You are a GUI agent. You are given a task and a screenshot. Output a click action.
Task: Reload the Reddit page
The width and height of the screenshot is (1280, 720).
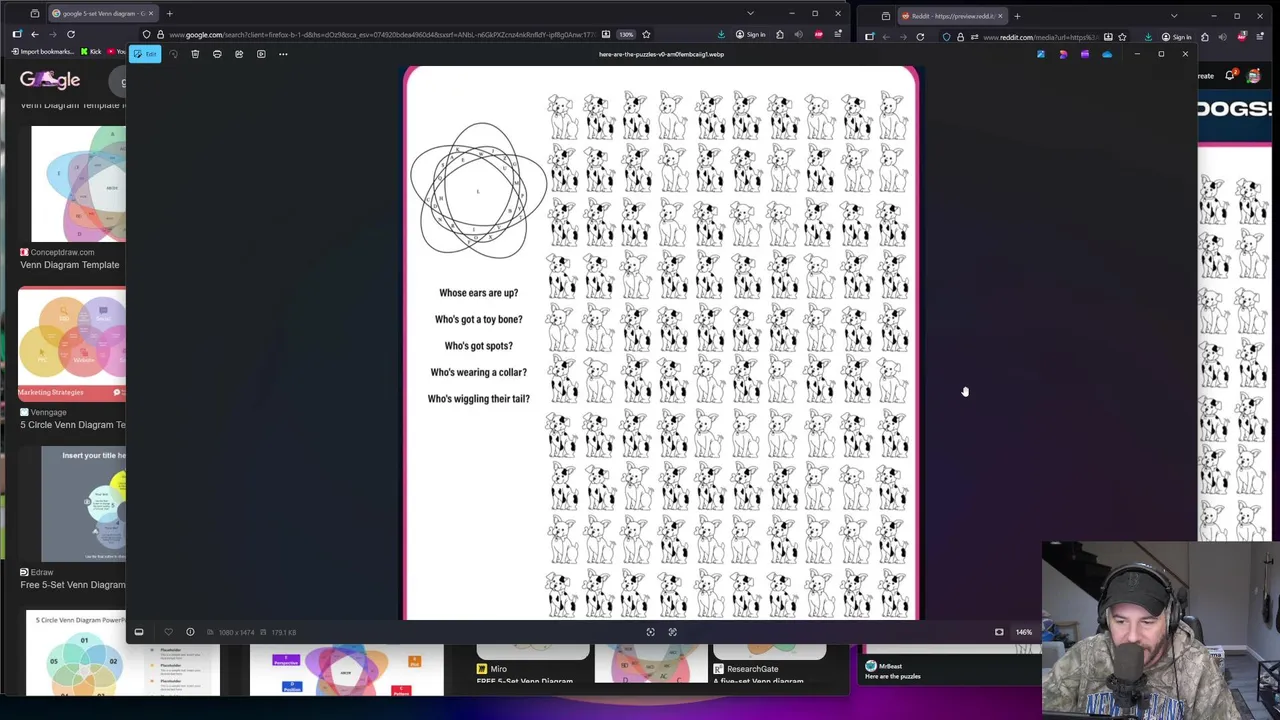click(920, 37)
